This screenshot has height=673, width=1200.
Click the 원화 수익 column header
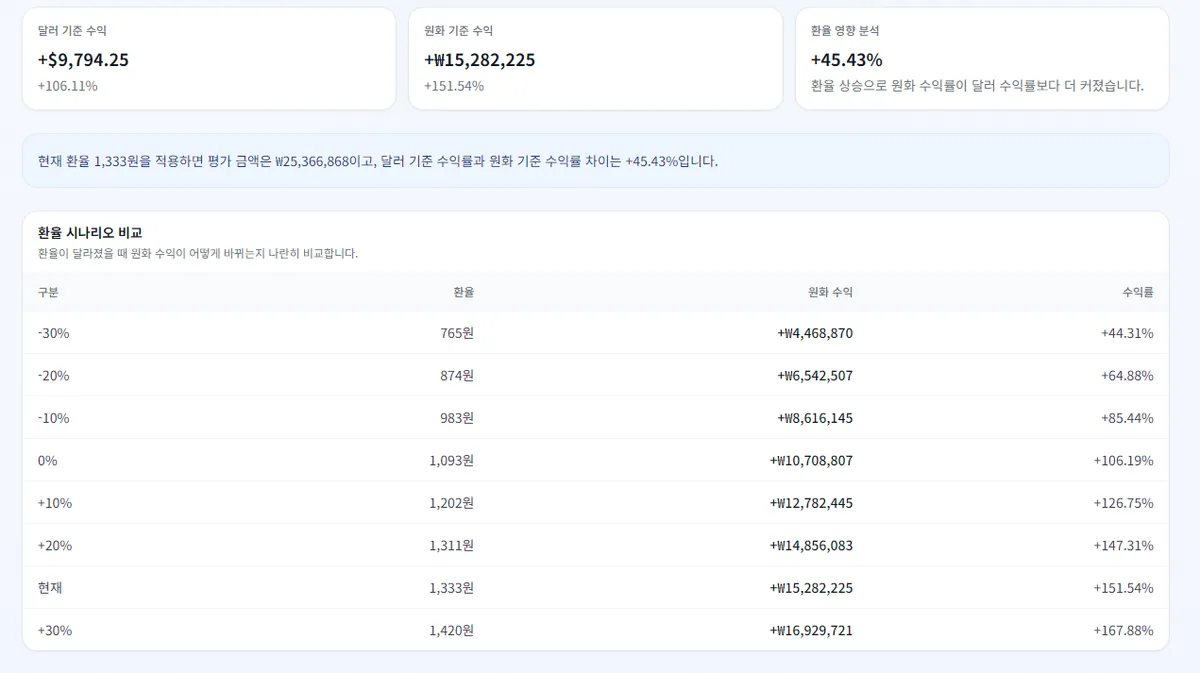[x=830, y=292]
